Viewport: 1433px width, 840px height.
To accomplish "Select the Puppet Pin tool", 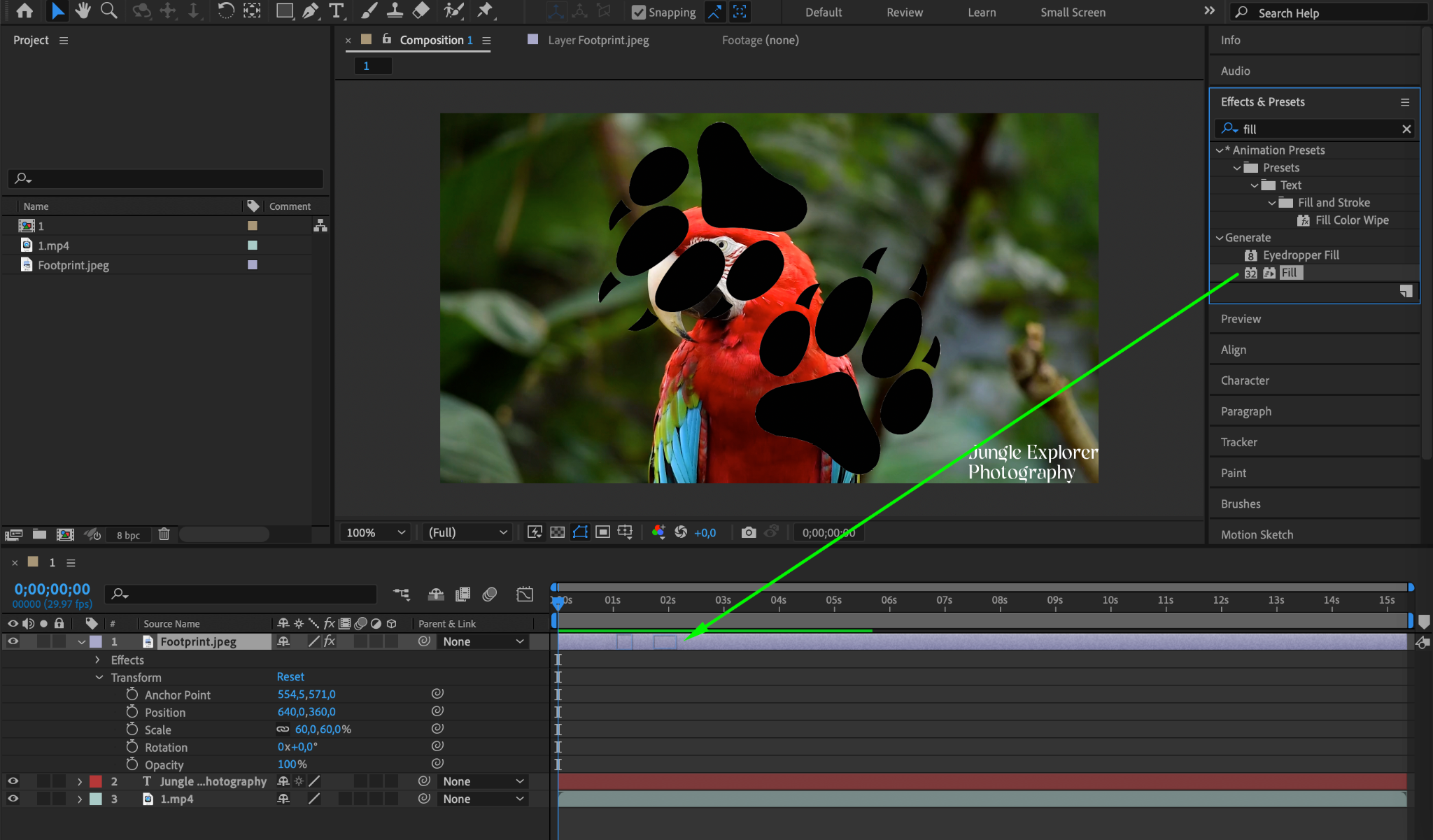I will [484, 10].
